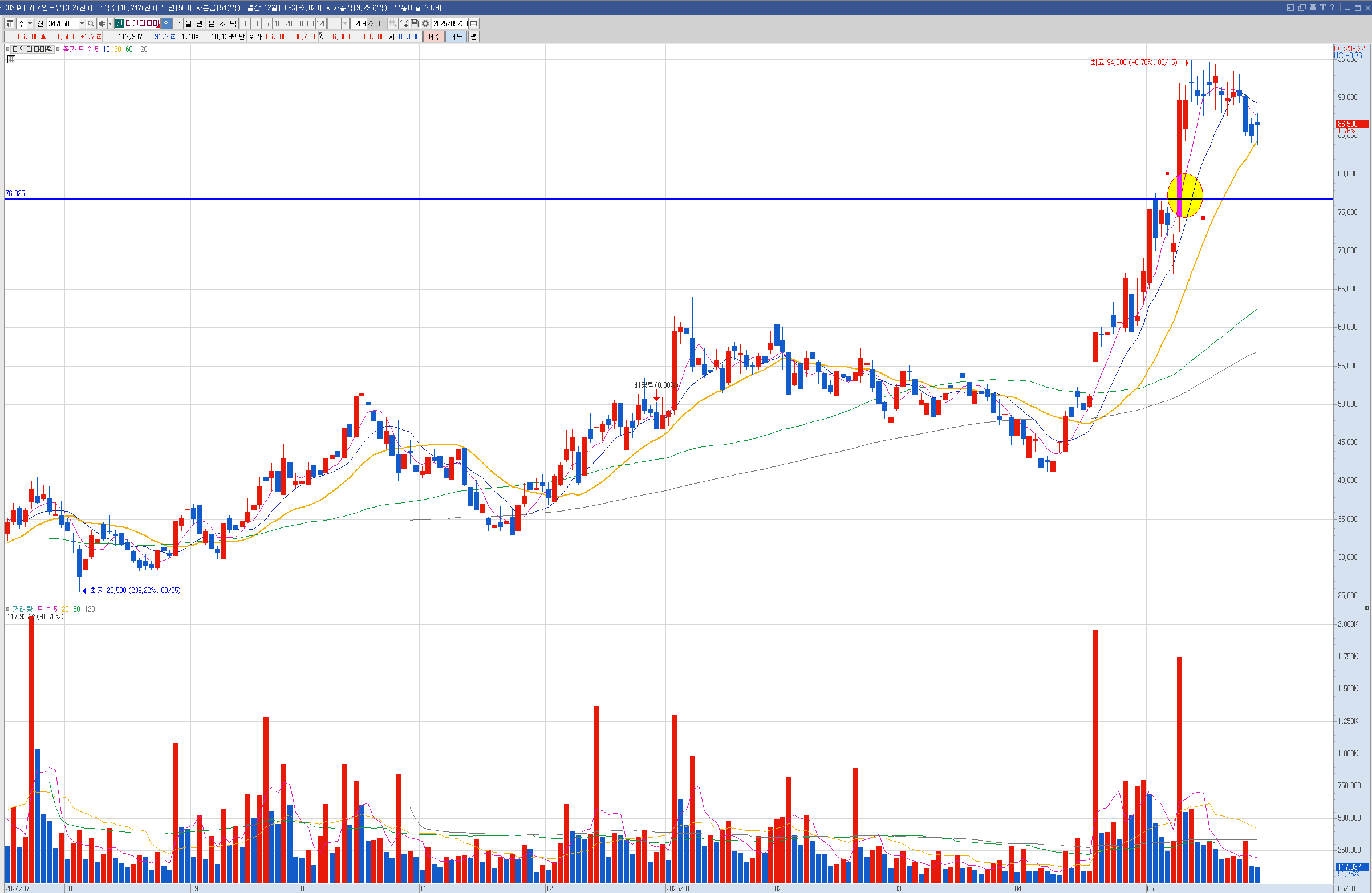The width and height of the screenshot is (1372, 893).
Task: Click the save chart floppy icon
Action: click(415, 23)
